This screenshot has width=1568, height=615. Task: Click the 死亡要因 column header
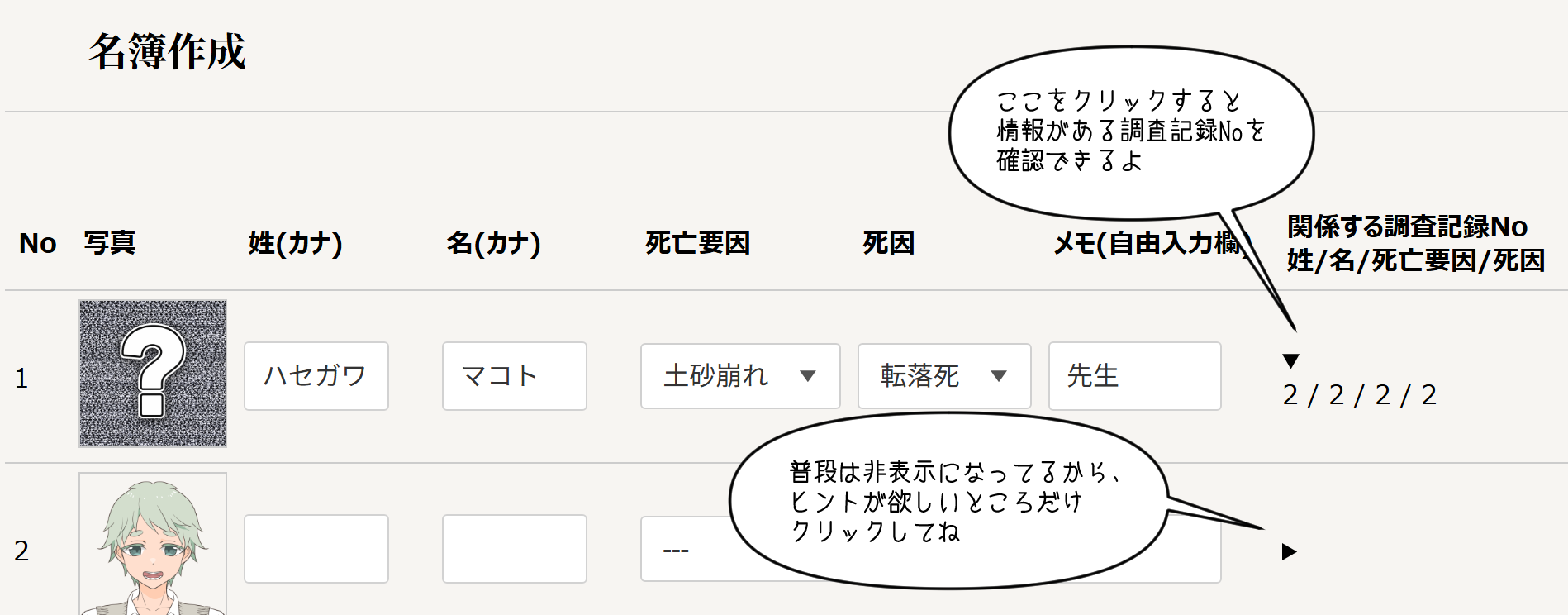click(697, 243)
